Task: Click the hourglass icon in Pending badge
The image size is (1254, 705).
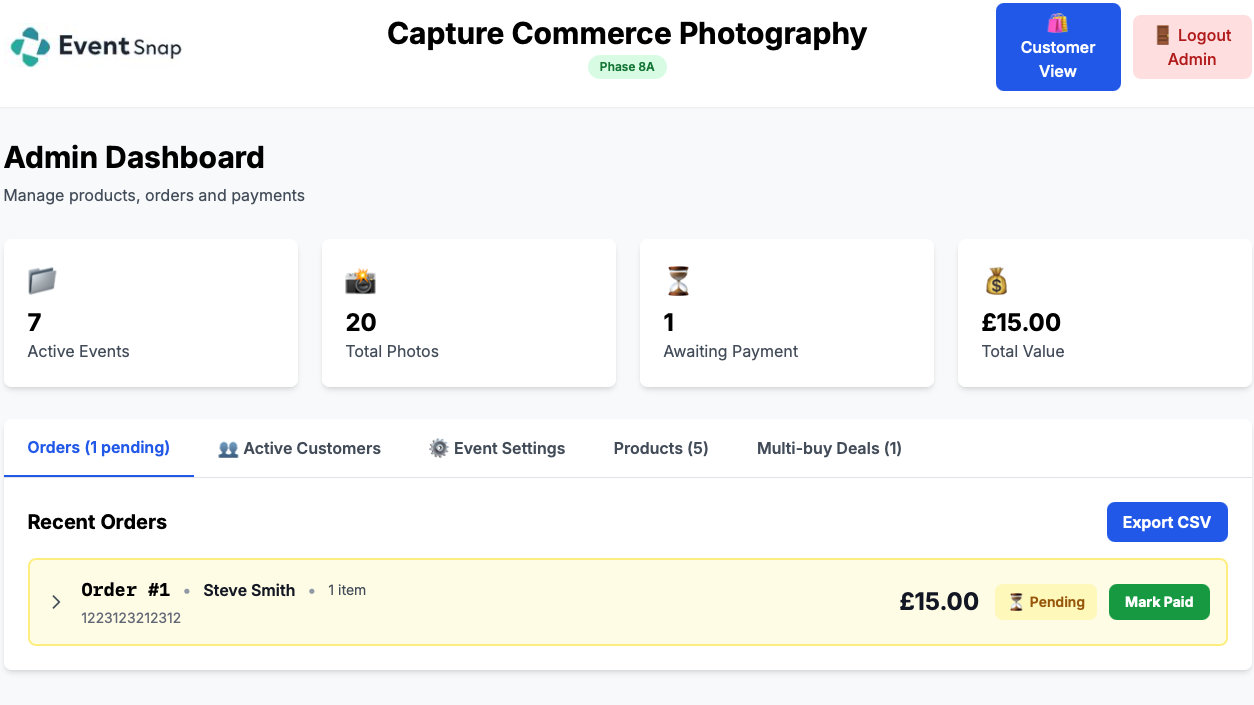Action: click(1016, 602)
